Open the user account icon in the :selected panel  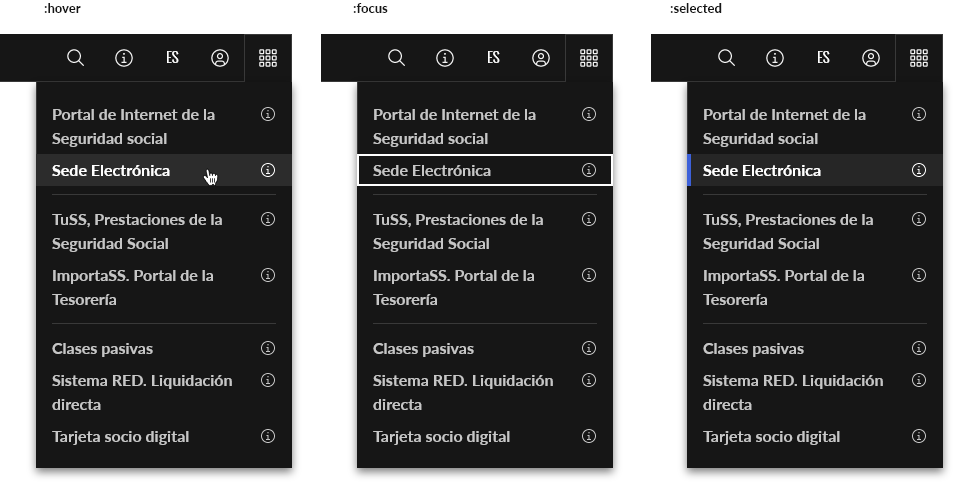[x=871, y=58]
